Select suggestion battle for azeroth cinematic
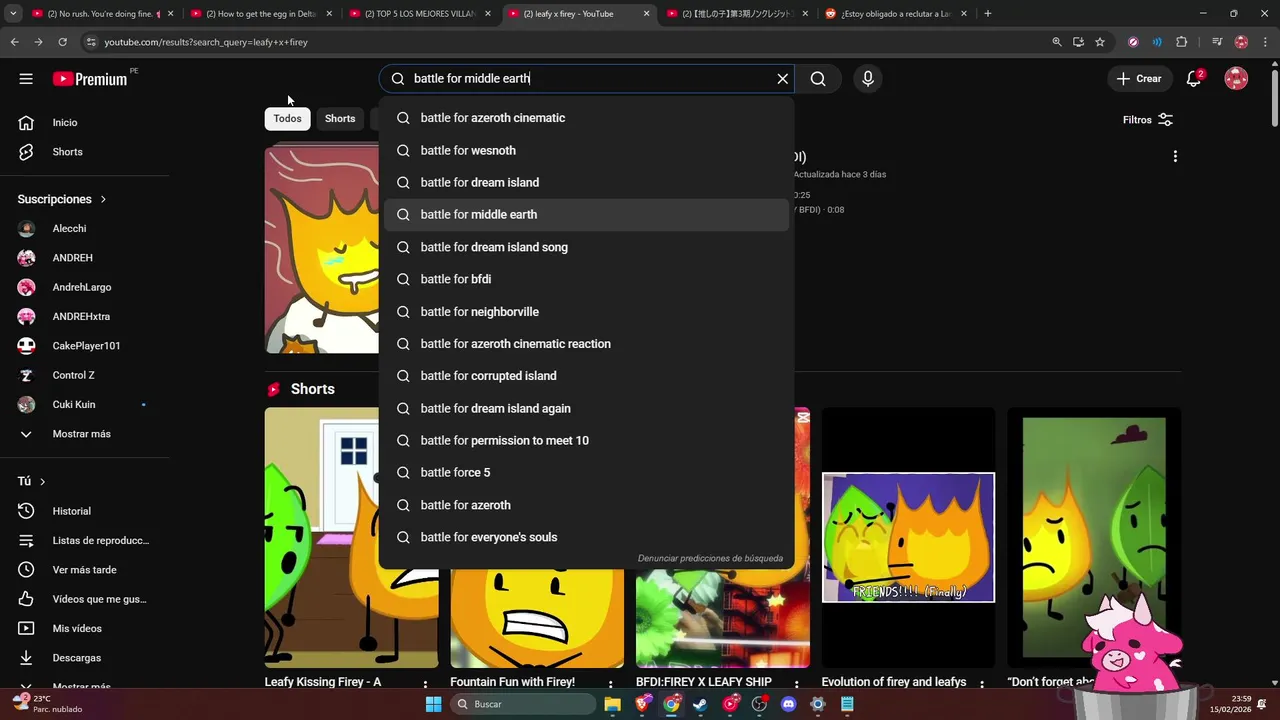The width and height of the screenshot is (1280, 720). (x=586, y=118)
